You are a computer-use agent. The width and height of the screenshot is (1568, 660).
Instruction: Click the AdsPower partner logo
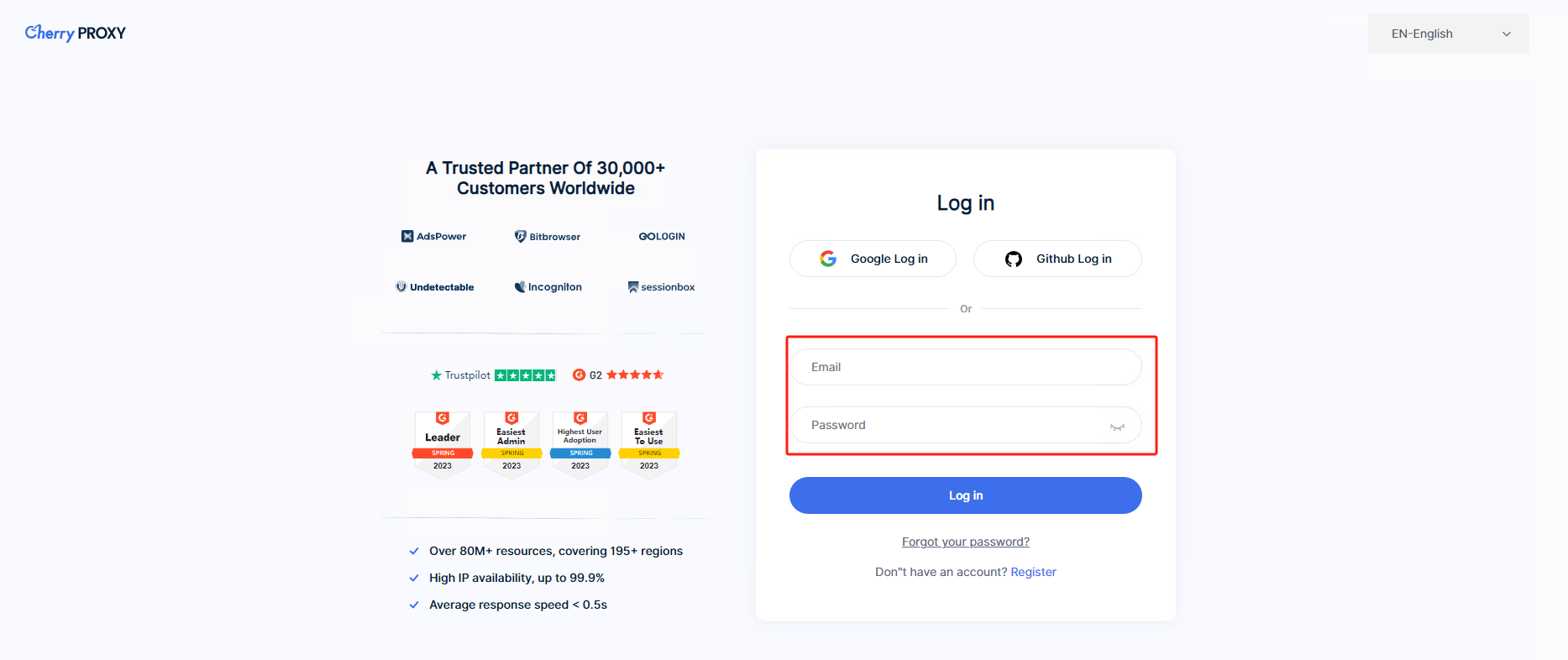434,237
